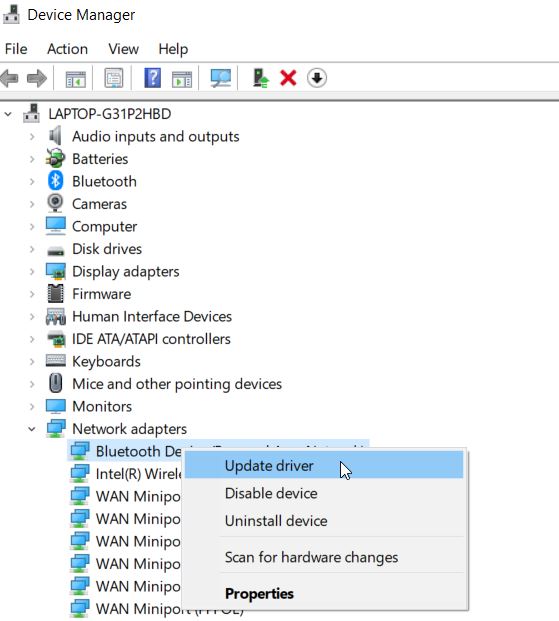
Task: Click the red X Uninstall device icon
Action: [288, 78]
